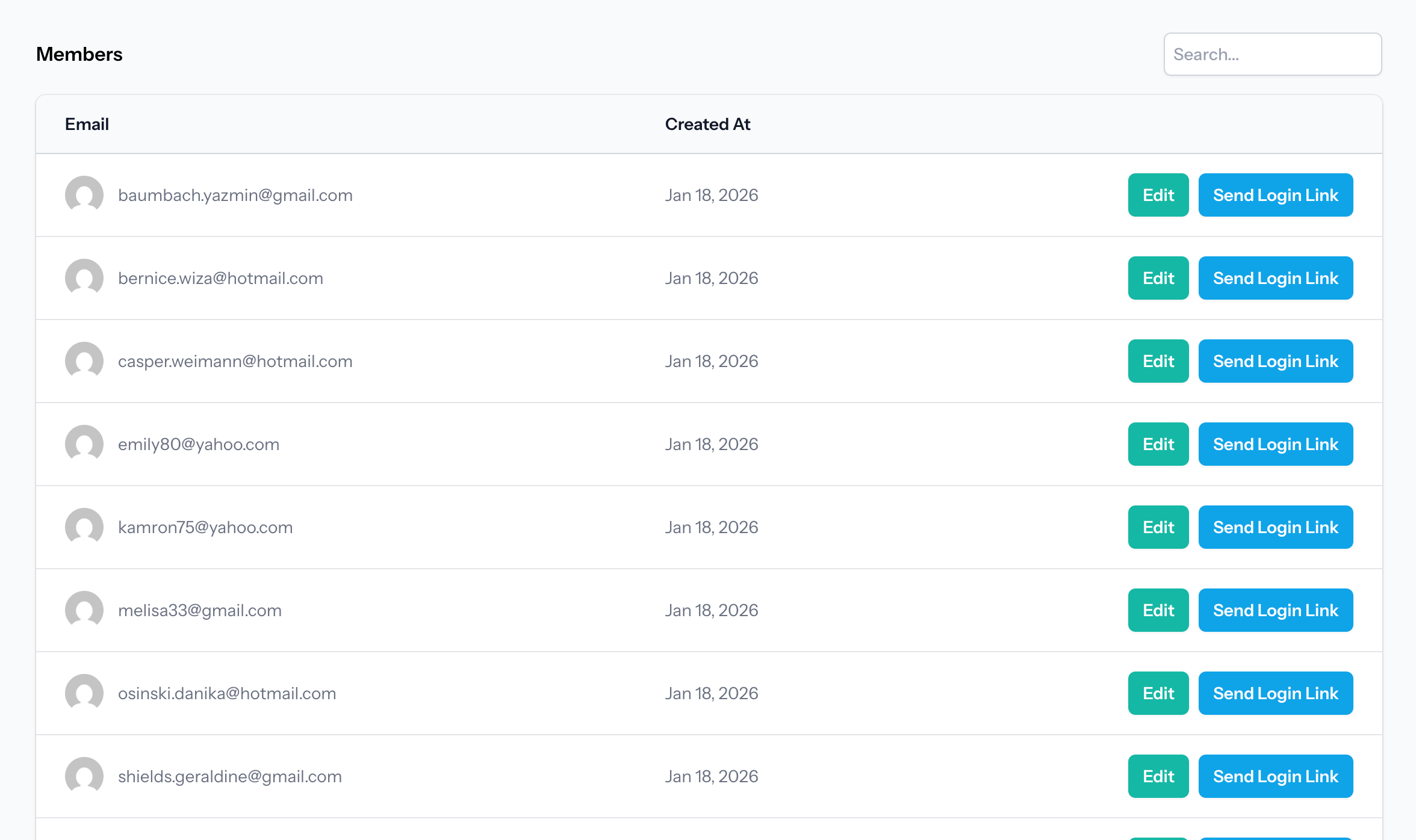Click the avatar for kamron75@yahoo.com

tap(84, 527)
